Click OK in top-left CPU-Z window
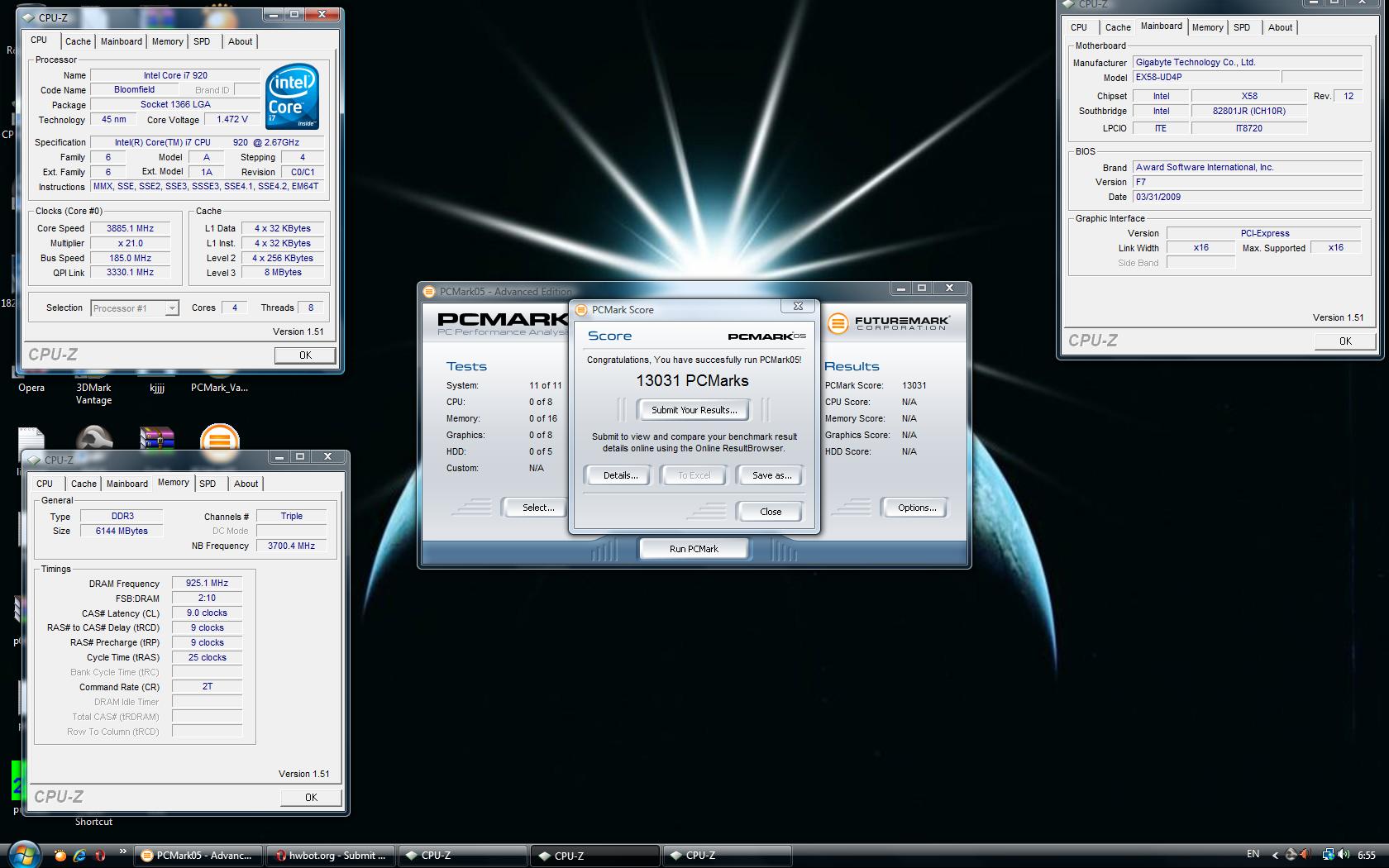The image size is (1389, 868). (305, 355)
